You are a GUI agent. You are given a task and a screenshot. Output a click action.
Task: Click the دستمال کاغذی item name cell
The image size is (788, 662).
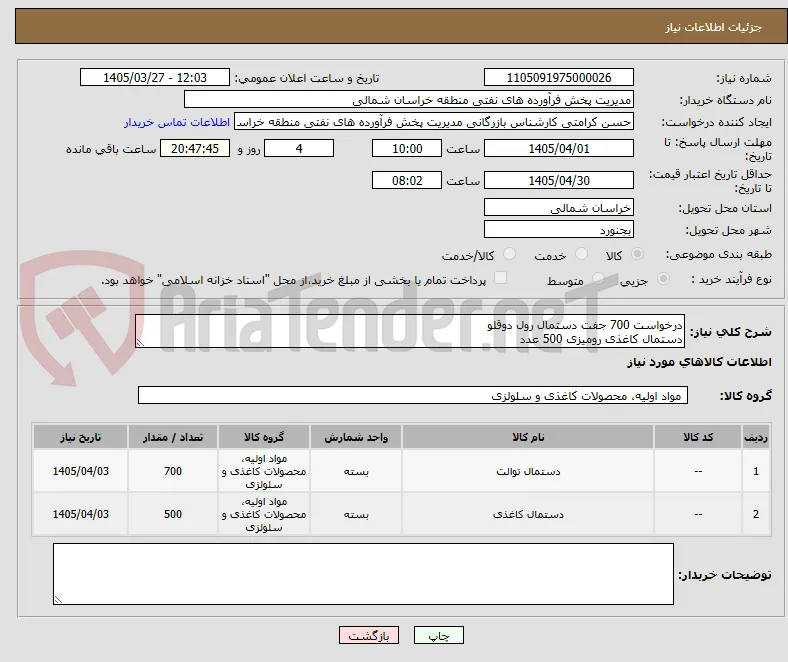pyautogui.click(x=528, y=514)
